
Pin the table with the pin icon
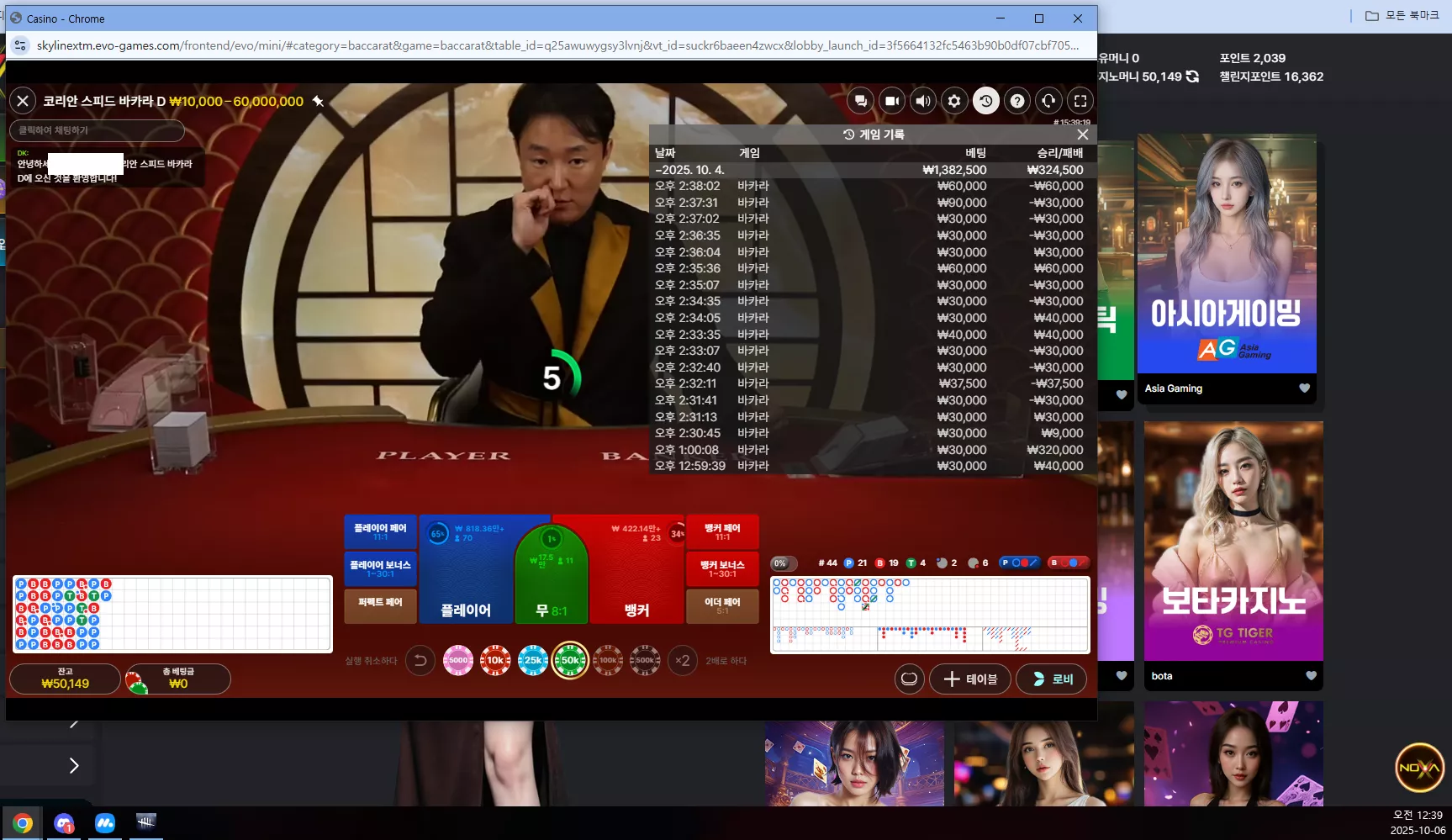click(x=318, y=101)
